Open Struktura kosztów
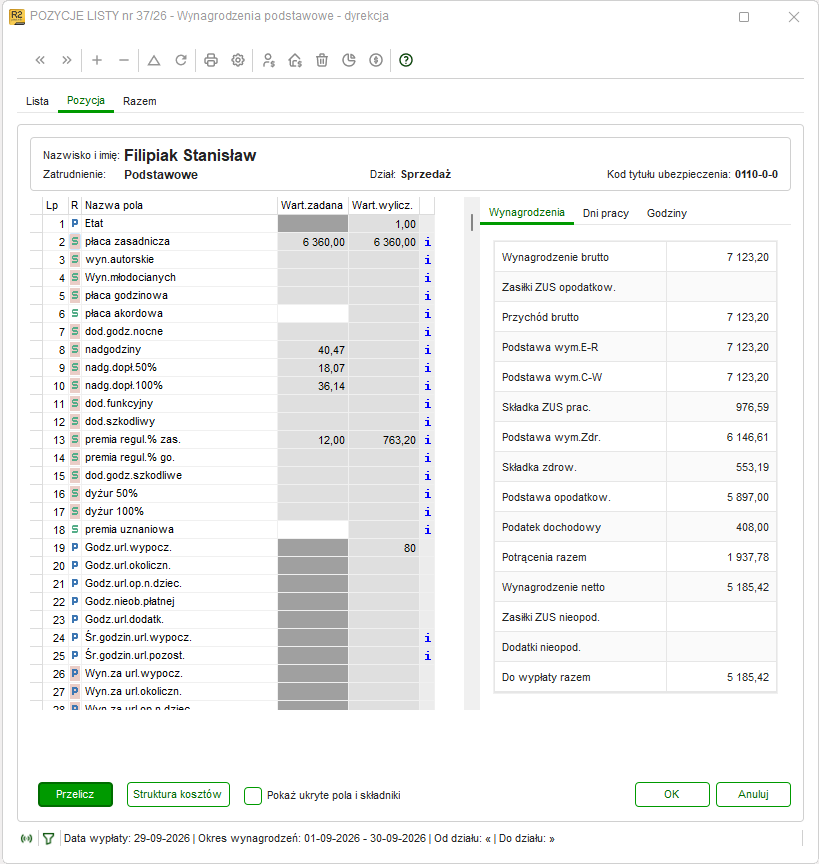The height and width of the screenshot is (864, 819). pyautogui.click(x=178, y=795)
